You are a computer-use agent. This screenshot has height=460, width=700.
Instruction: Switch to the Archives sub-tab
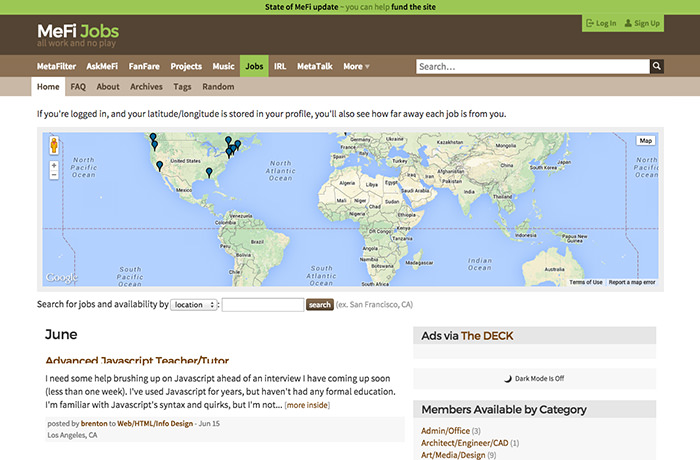[x=146, y=87]
